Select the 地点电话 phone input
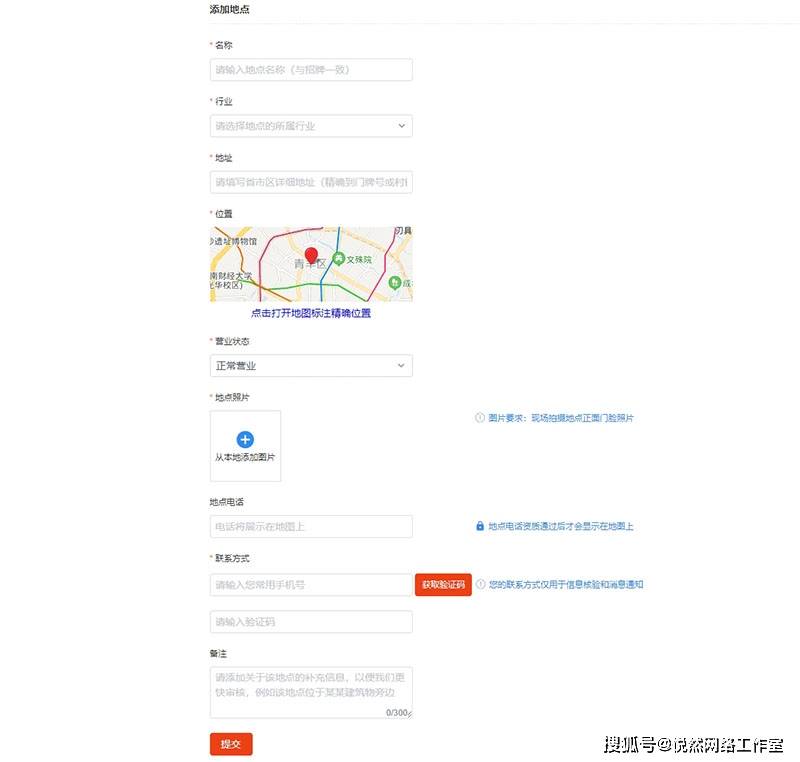 tap(311, 526)
